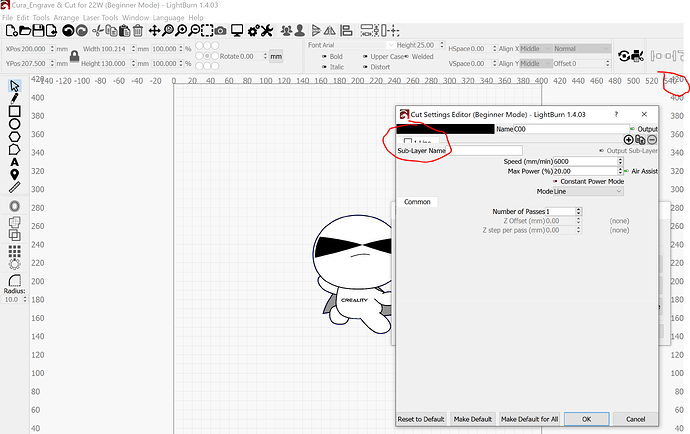Image resolution: width=690 pixels, height=434 pixels.
Task: Activate the pan view arrows tool
Action: (x=154, y=30)
